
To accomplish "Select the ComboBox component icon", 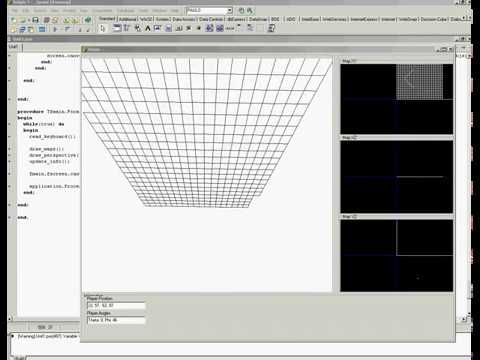I will coord(220,28).
